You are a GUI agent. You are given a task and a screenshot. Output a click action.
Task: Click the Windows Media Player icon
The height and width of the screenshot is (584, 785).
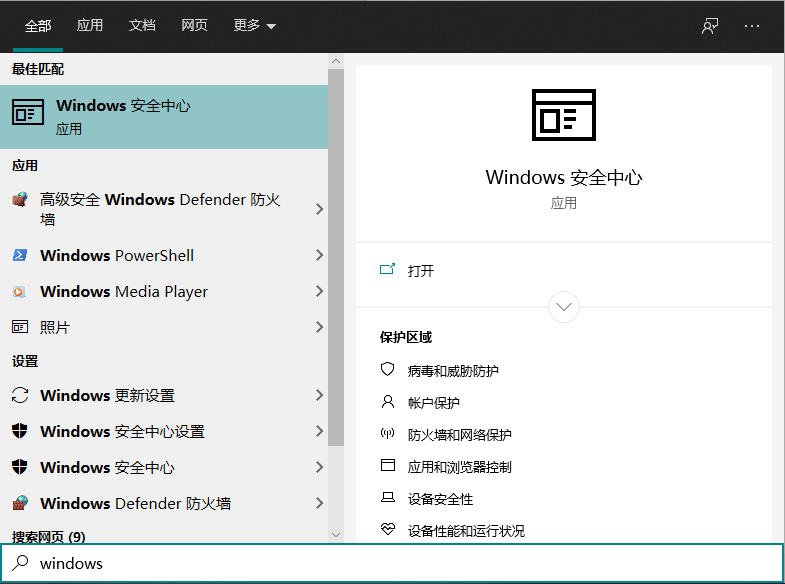(x=19, y=291)
